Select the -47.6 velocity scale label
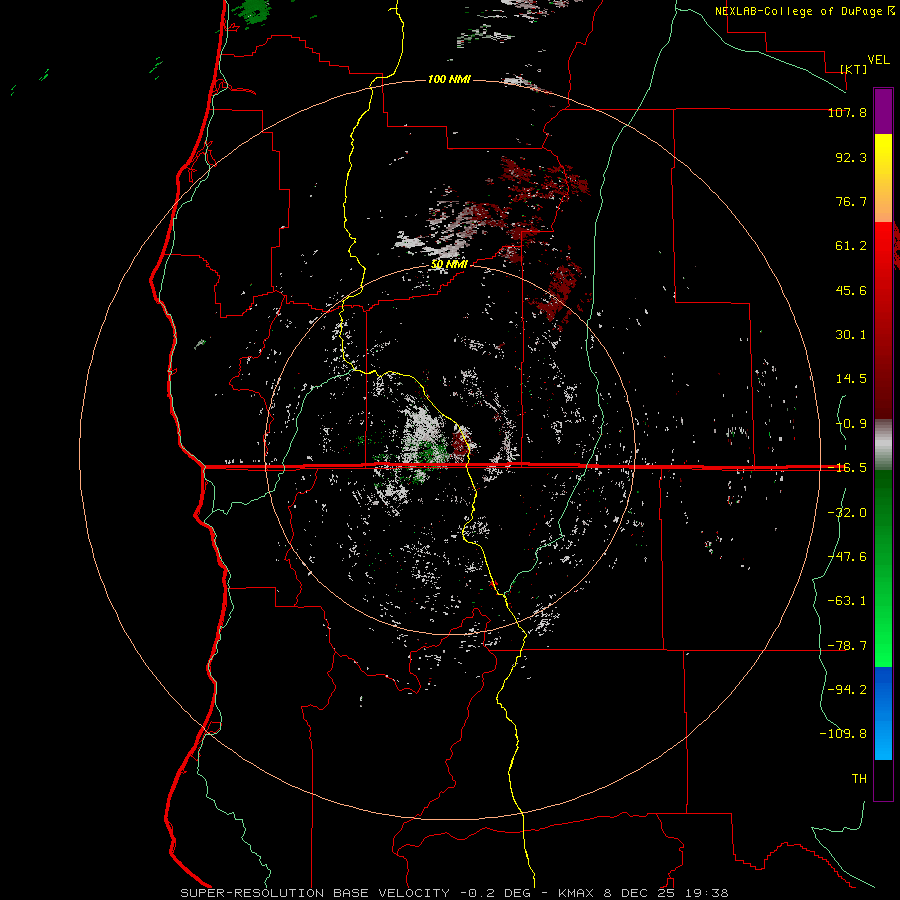This screenshot has height=900, width=900. tap(847, 557)
